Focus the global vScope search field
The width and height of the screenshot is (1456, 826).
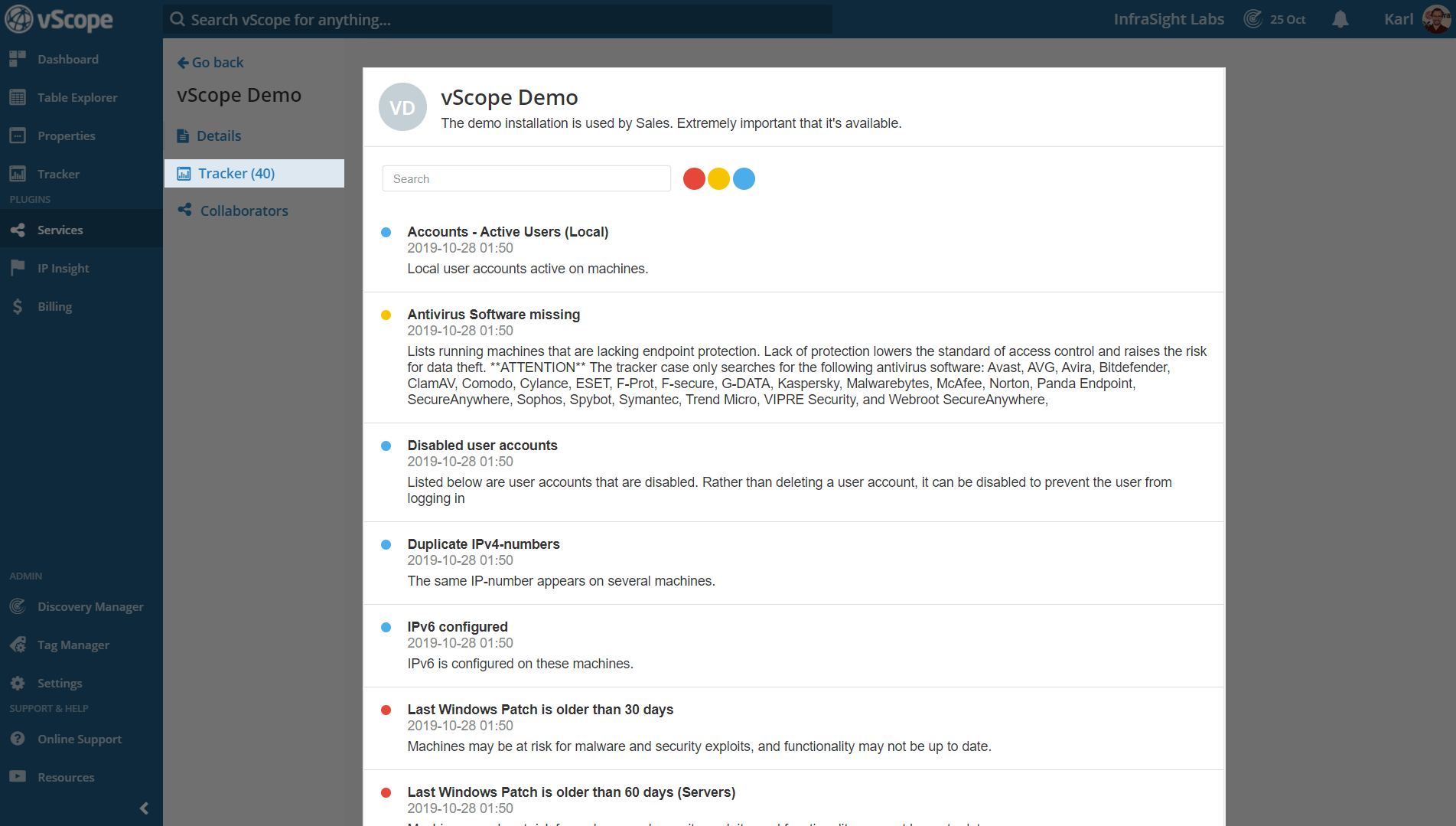[x=497, y=19]
